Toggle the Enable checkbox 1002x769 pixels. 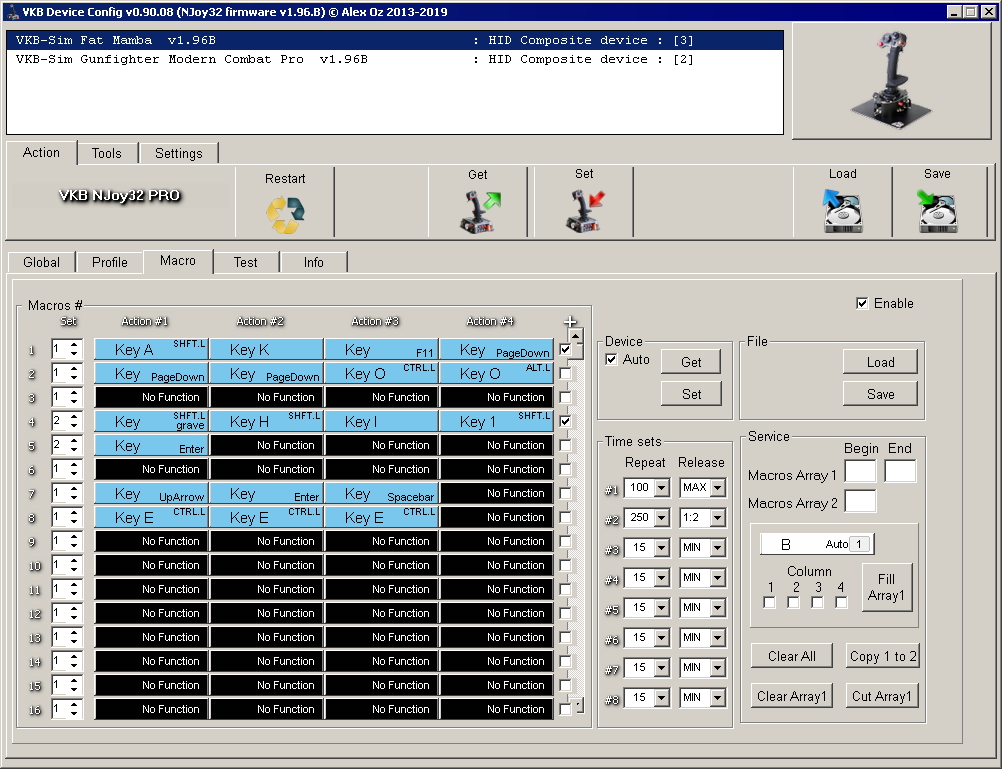pos(863,304)
